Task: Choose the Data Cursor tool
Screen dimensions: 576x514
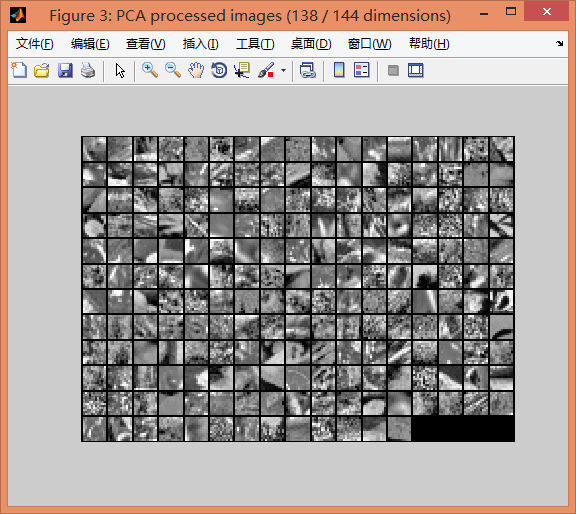Action: (x=242, y=70)
